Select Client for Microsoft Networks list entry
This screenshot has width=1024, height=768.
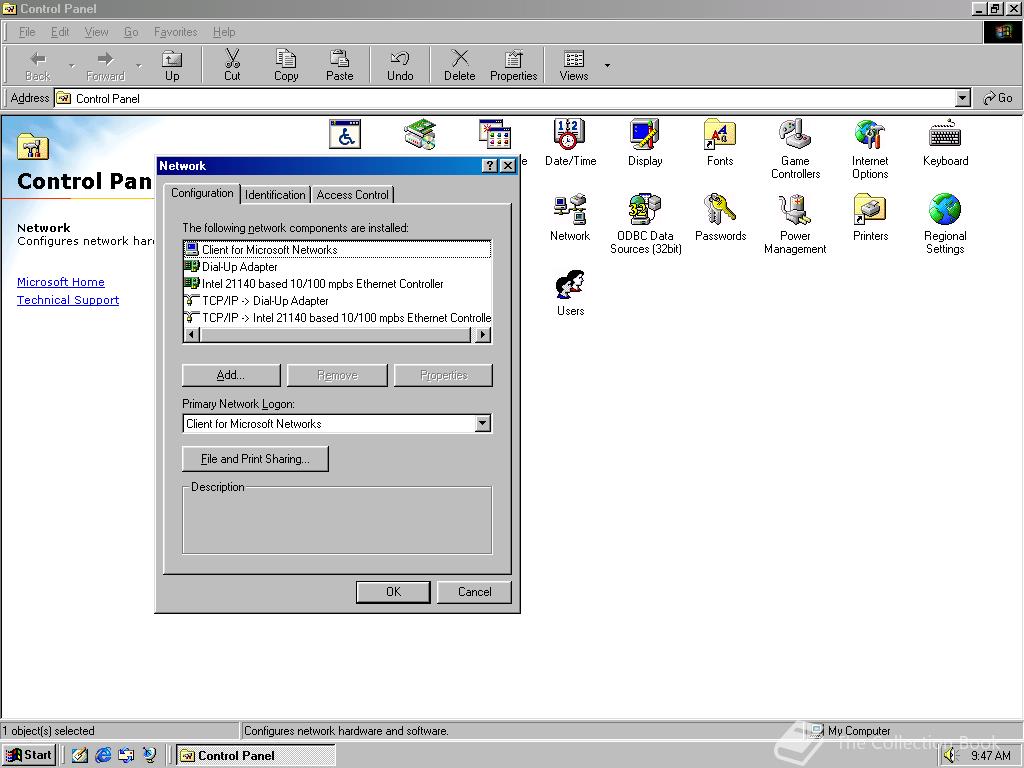click(x=337, y=249)
